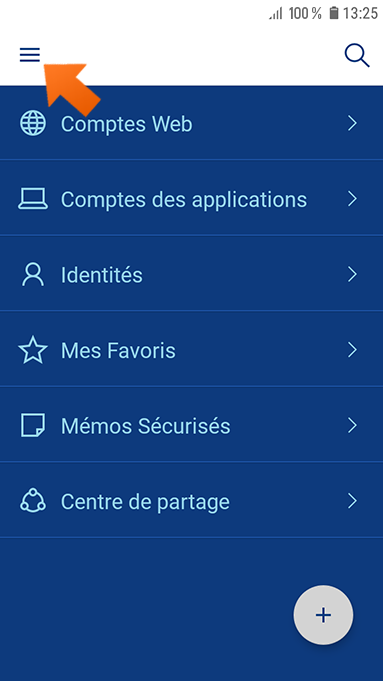Expand Comptes Web with its chevron
The image size is (383, 681).
click(353, 124)
